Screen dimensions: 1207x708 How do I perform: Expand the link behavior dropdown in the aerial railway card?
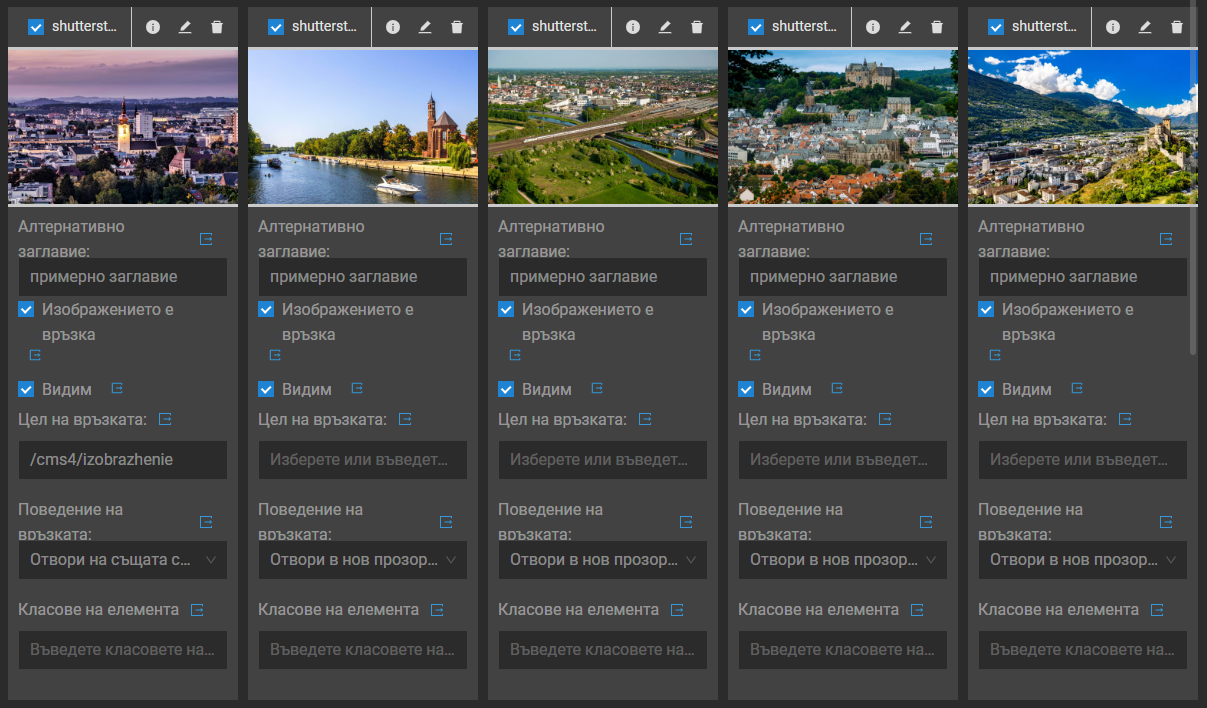[x=603, y=560]
